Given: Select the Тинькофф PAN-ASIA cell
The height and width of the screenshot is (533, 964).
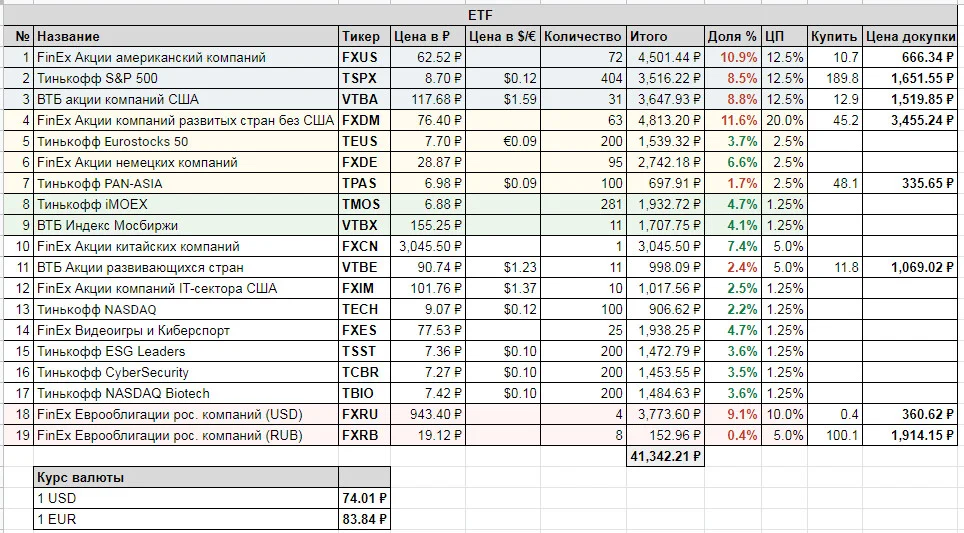Looking at the screenshot, I should point(186,183).
